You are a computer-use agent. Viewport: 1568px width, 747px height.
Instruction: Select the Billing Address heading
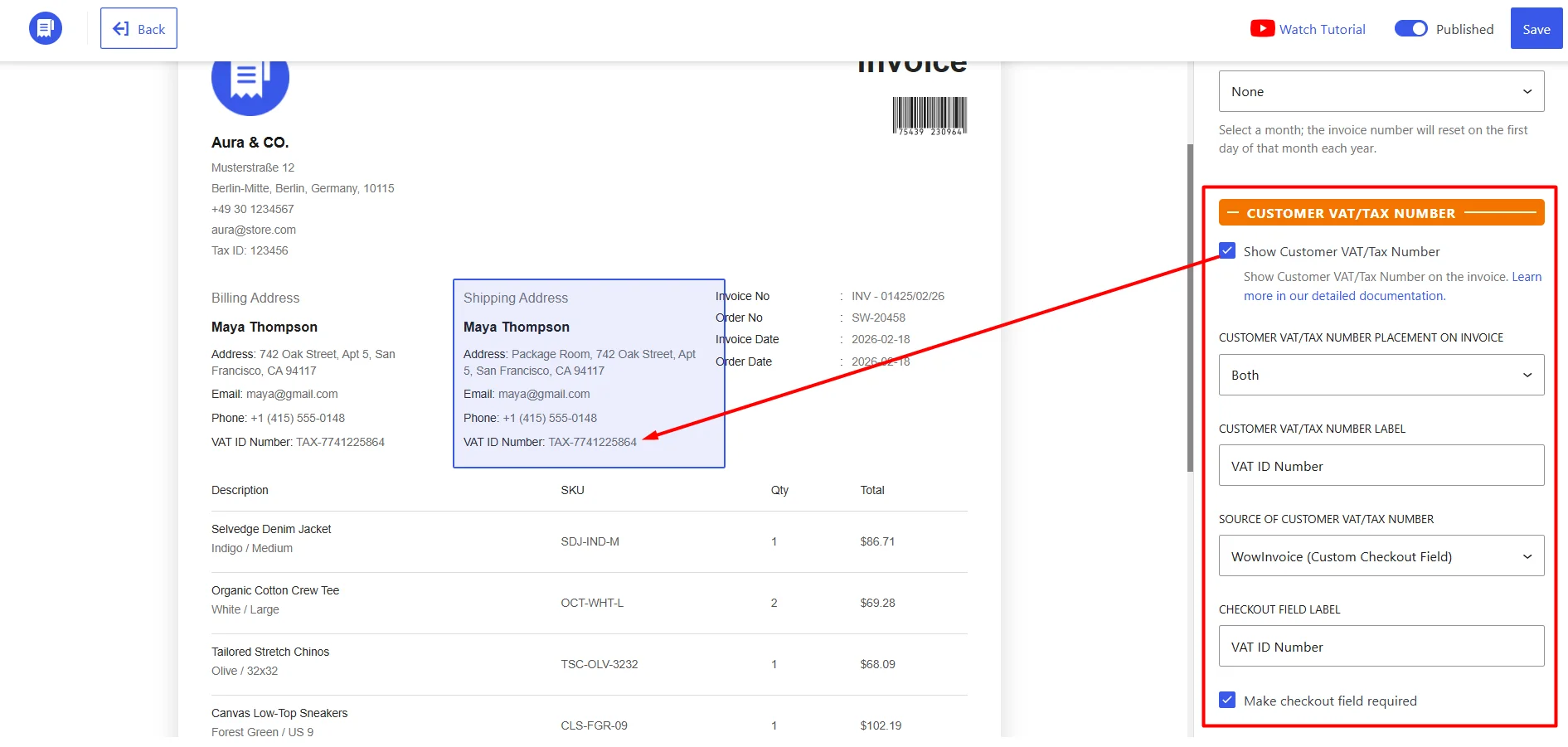(255, 298)
